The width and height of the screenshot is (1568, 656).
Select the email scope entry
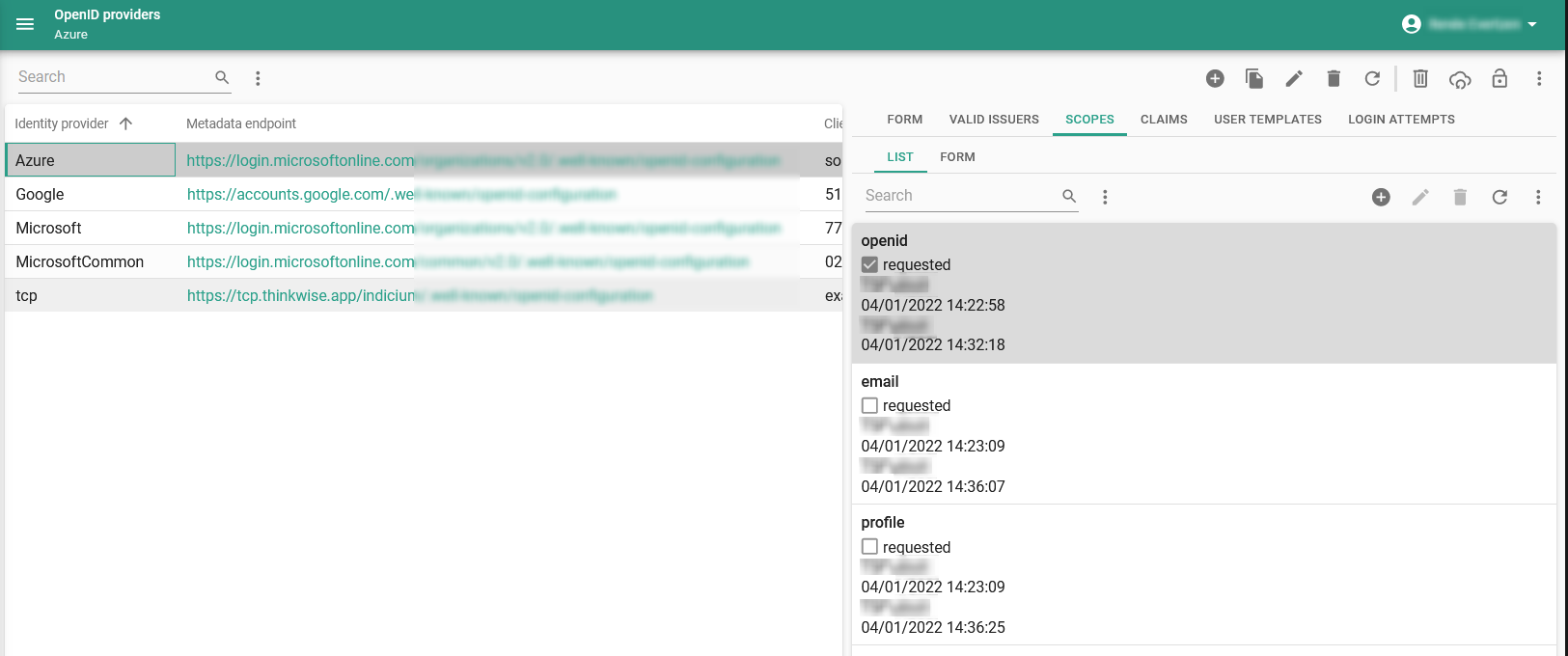click(x=1203, y=434)
